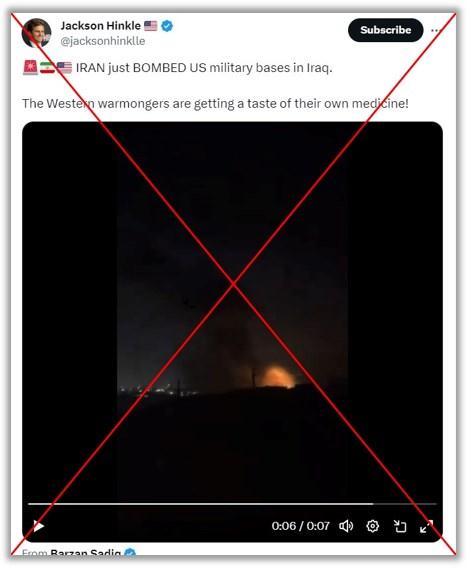This screenshot has height=568, width=467.
Task: Click the red siren emoji in the tweet
Action: 30,67
